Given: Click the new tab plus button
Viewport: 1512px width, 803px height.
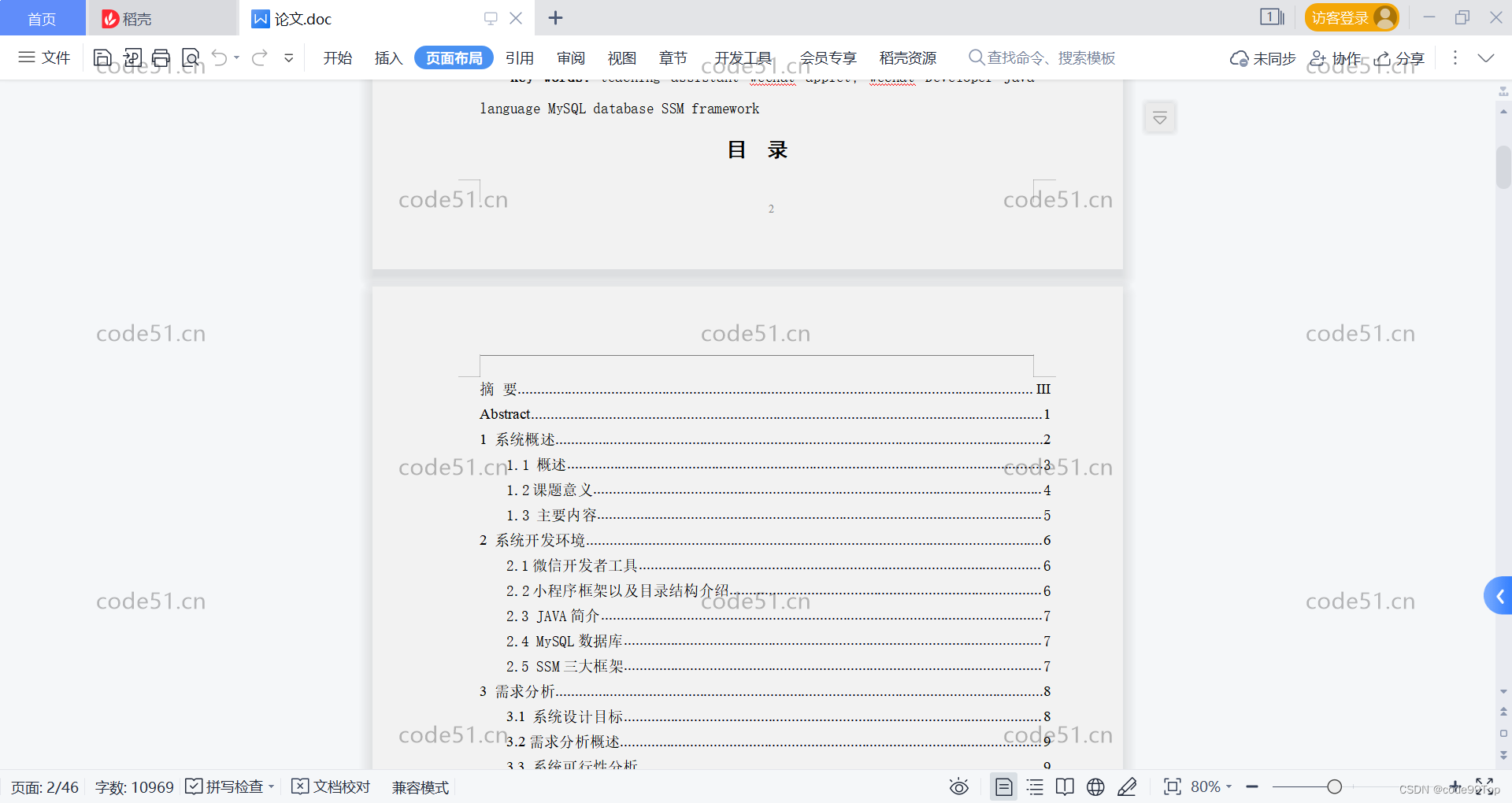Looking at the screenshot, I should pos(555,18).
